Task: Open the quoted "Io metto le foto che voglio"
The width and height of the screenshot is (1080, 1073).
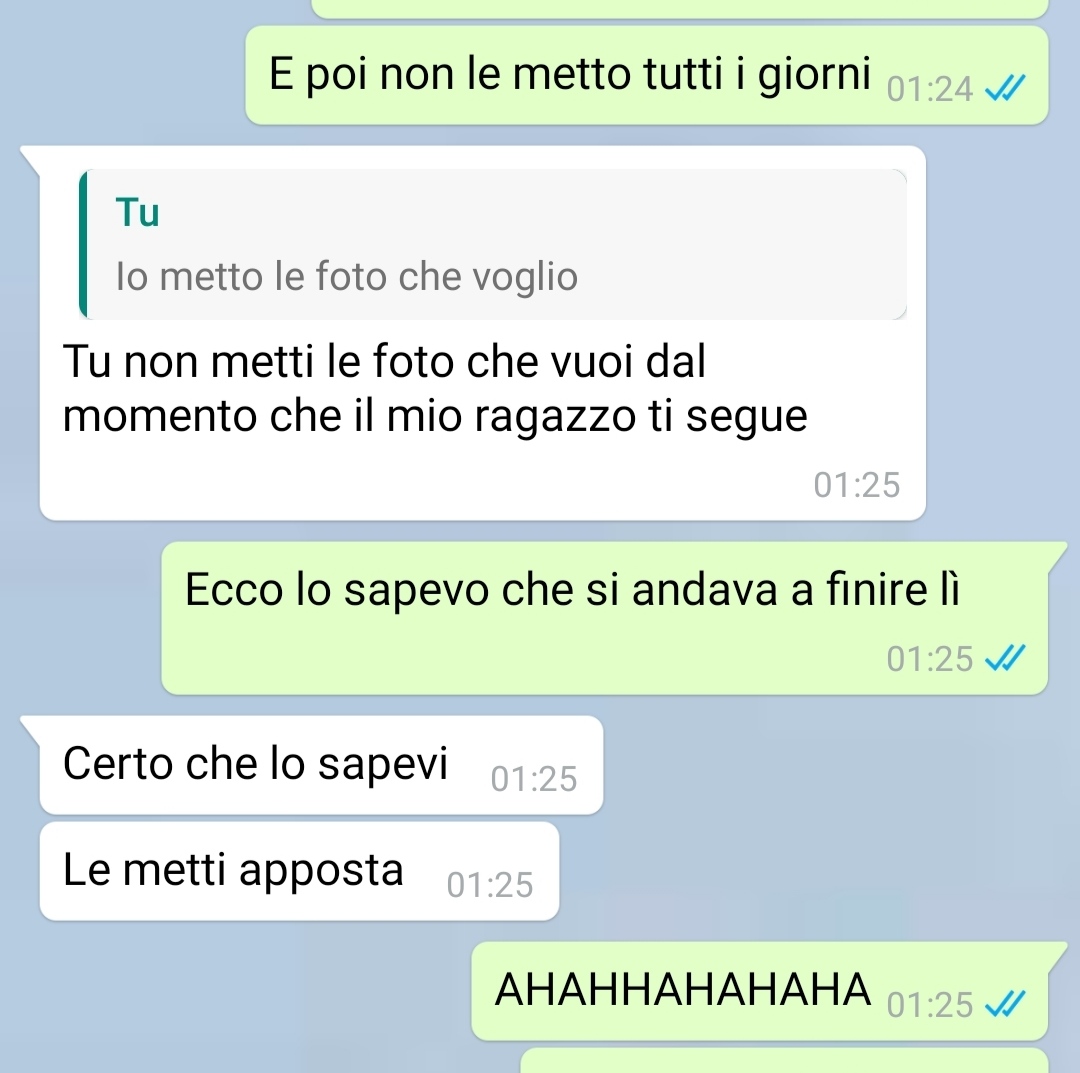Action: pos(492,244)
